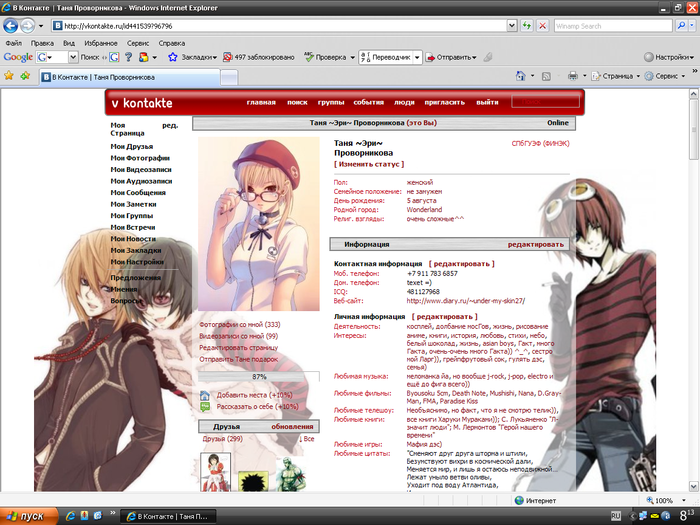Screen dimensions: 700x525
Task: Open the zoom level 100% dropdown
Action: tap(683, 500)
